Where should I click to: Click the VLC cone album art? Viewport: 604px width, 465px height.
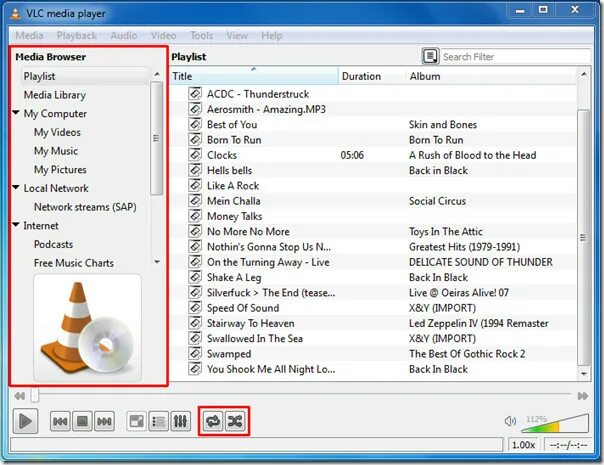click(x=87, y=327)
